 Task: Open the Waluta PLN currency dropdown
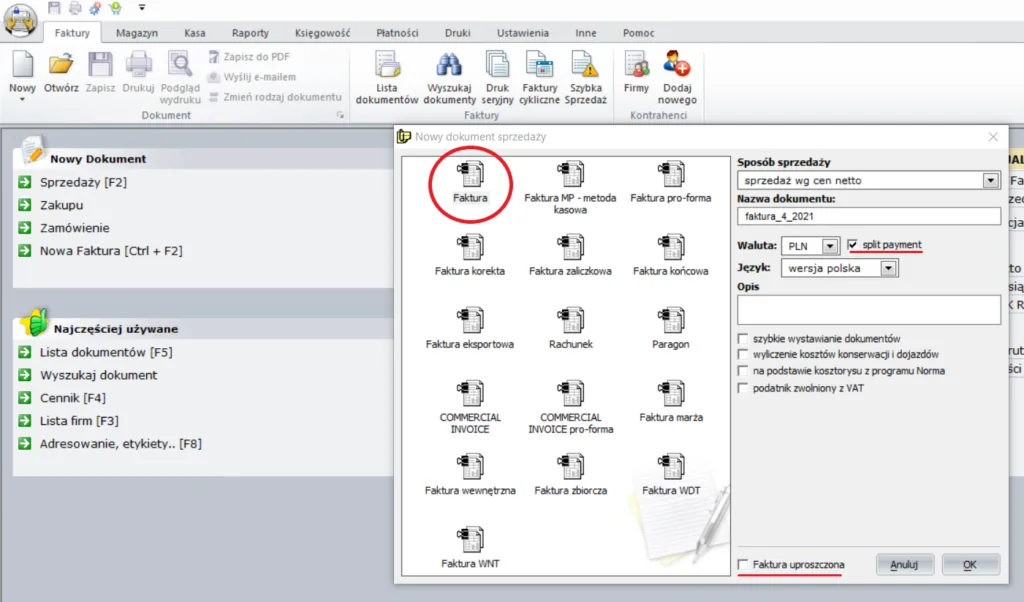(829, 246)
